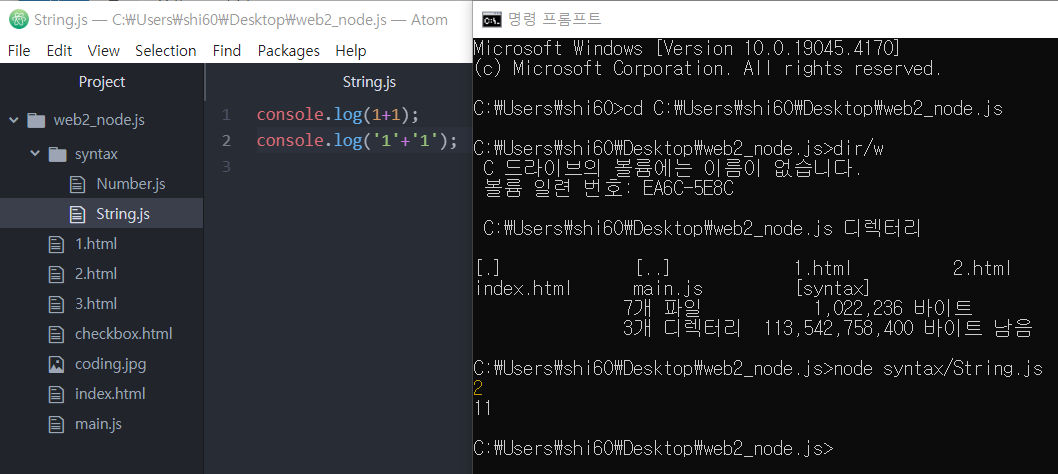Viewport: 1058px width, 474px height.
Task: Click the last command prompt line
Action: [654, 448]
